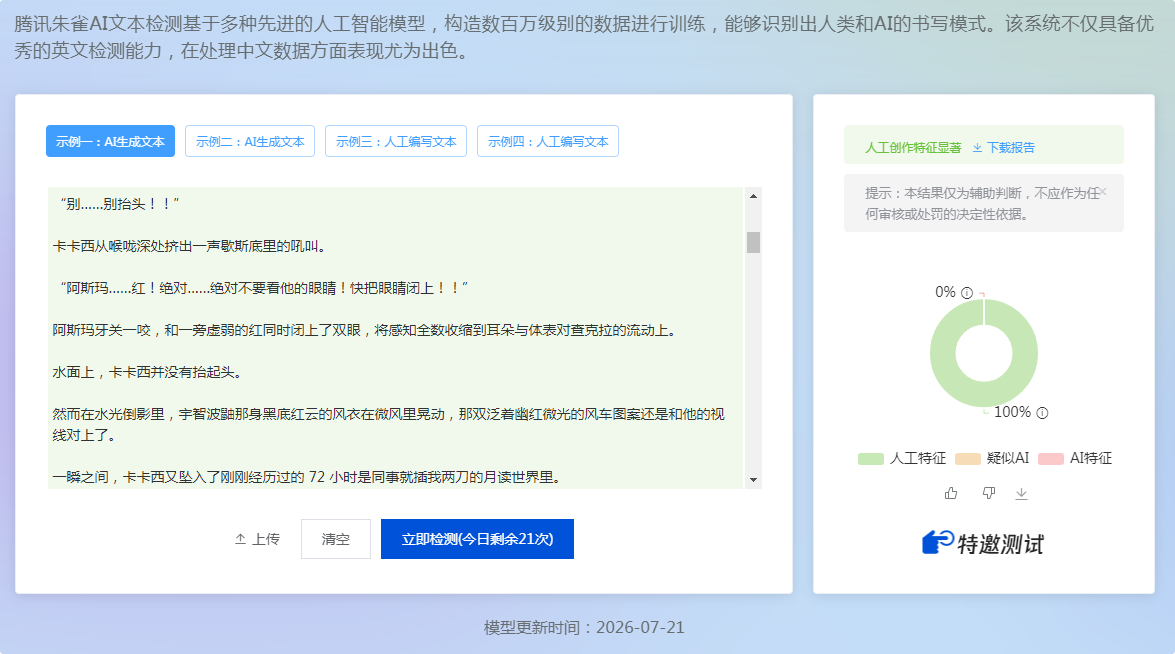This screenshot has width=1175, height=654.
Task: Click scrollbar up arrow in text area
Action: click(753, 196)
